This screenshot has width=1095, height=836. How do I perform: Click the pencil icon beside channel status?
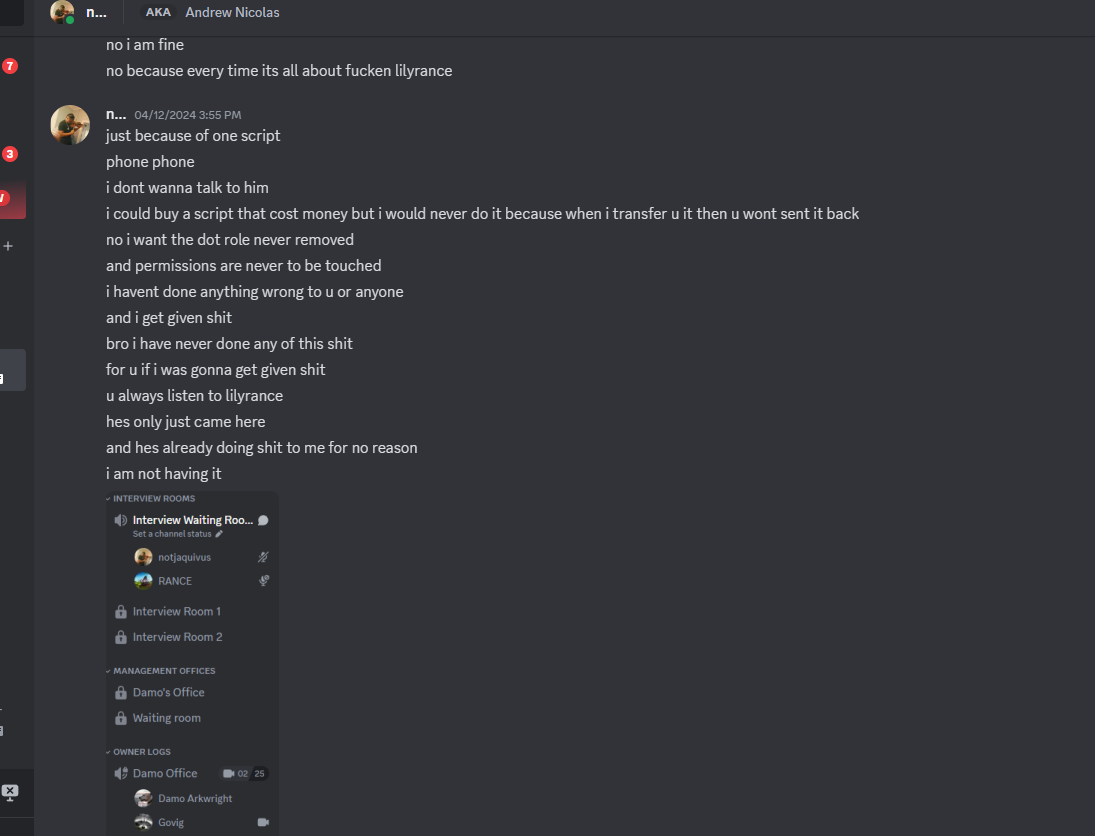219,534
